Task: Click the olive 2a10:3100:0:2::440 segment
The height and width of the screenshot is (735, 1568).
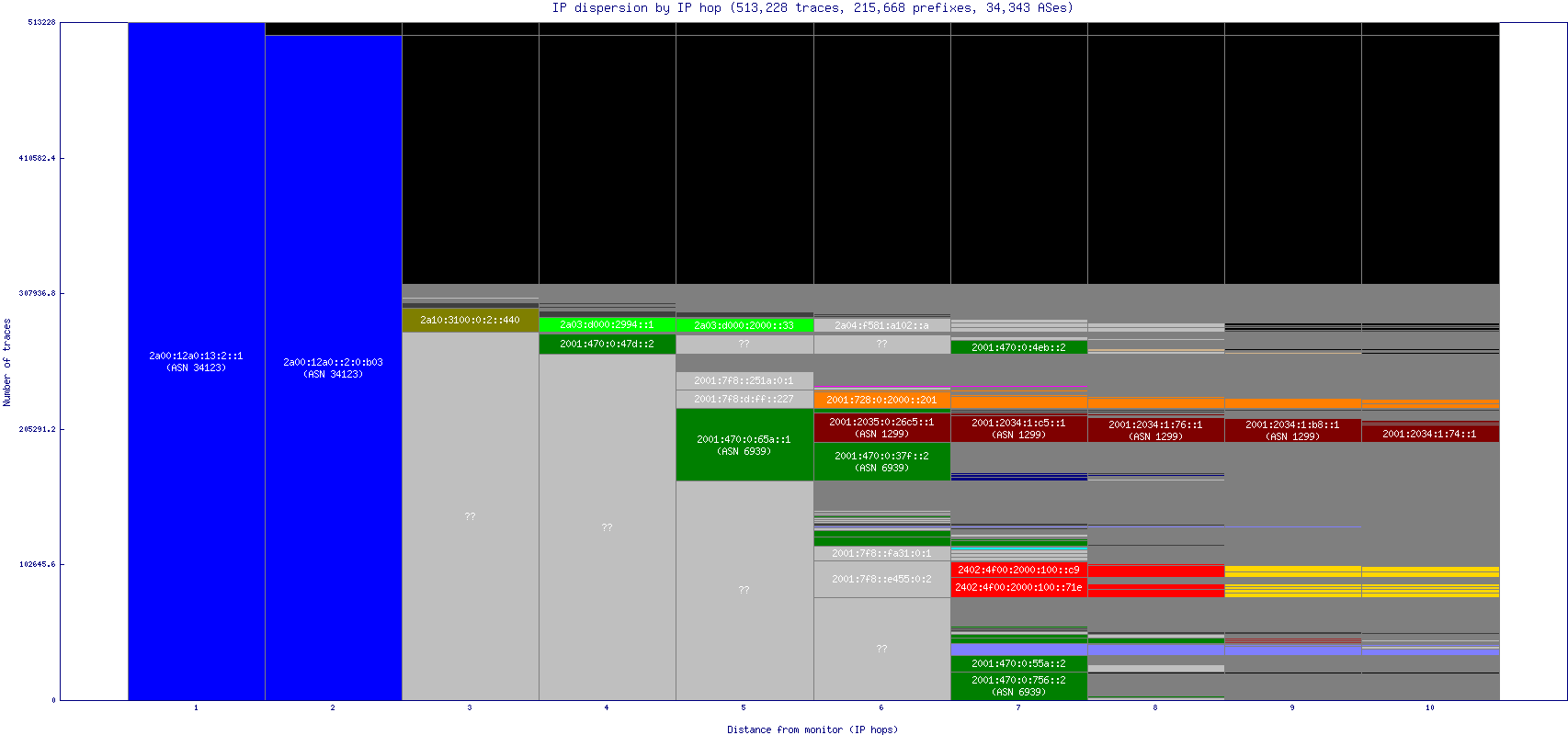Action: (470, 320)
